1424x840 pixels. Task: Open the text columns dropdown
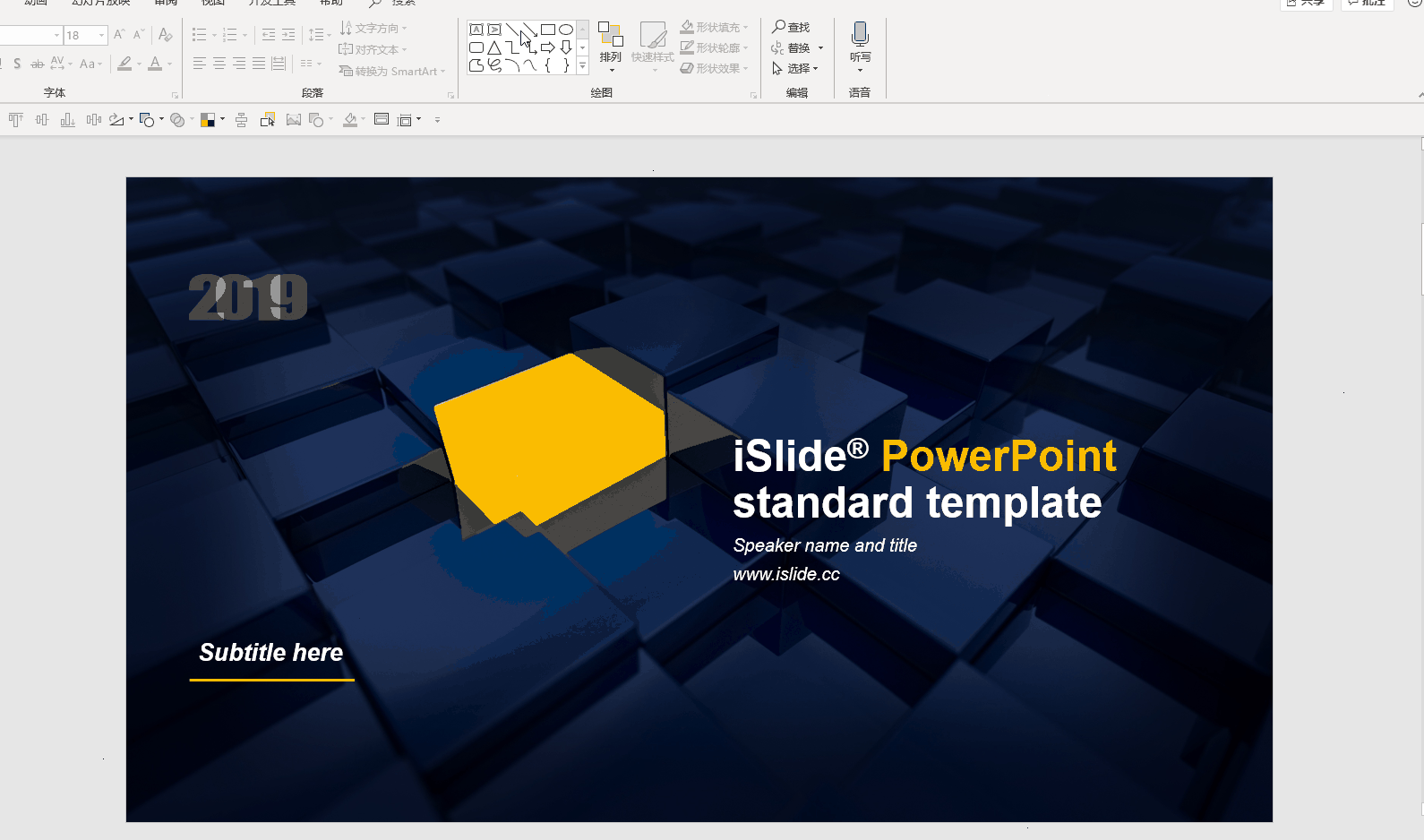[x=311, y=64]
